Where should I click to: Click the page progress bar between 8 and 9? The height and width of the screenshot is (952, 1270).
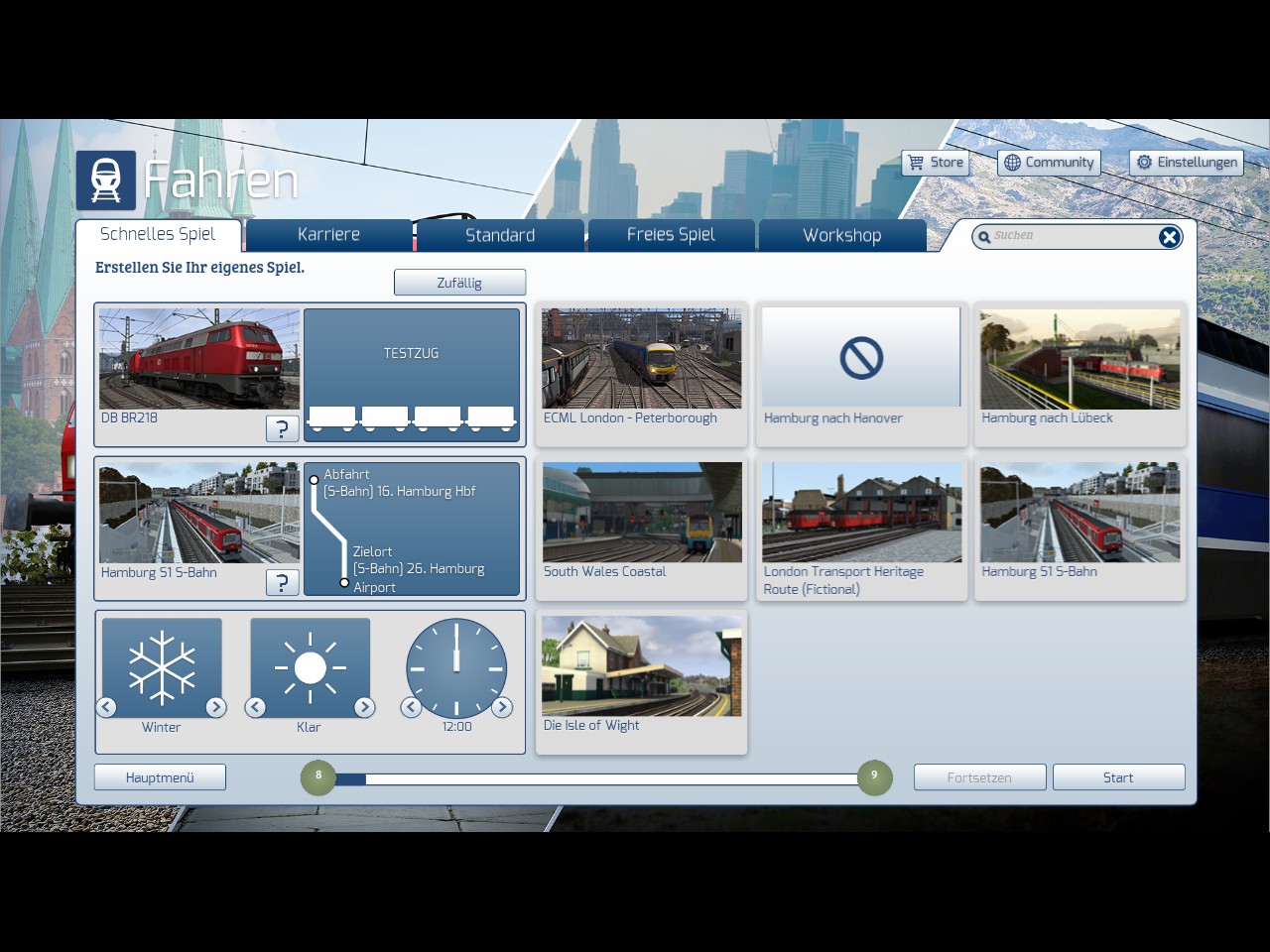click(596, 778)
